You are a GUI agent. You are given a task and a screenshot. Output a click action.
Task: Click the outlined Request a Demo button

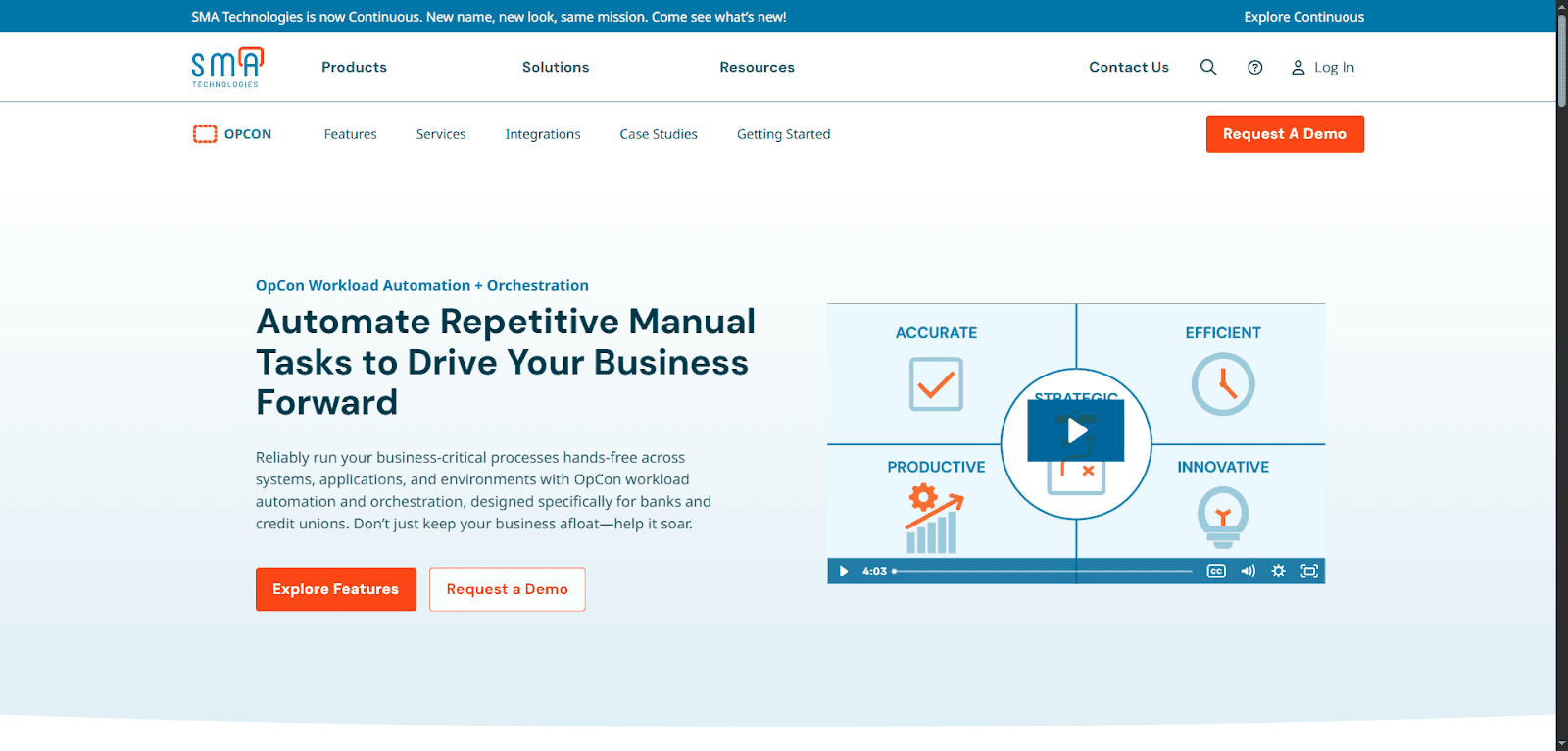pyautogui.click(x=508, y=589)
